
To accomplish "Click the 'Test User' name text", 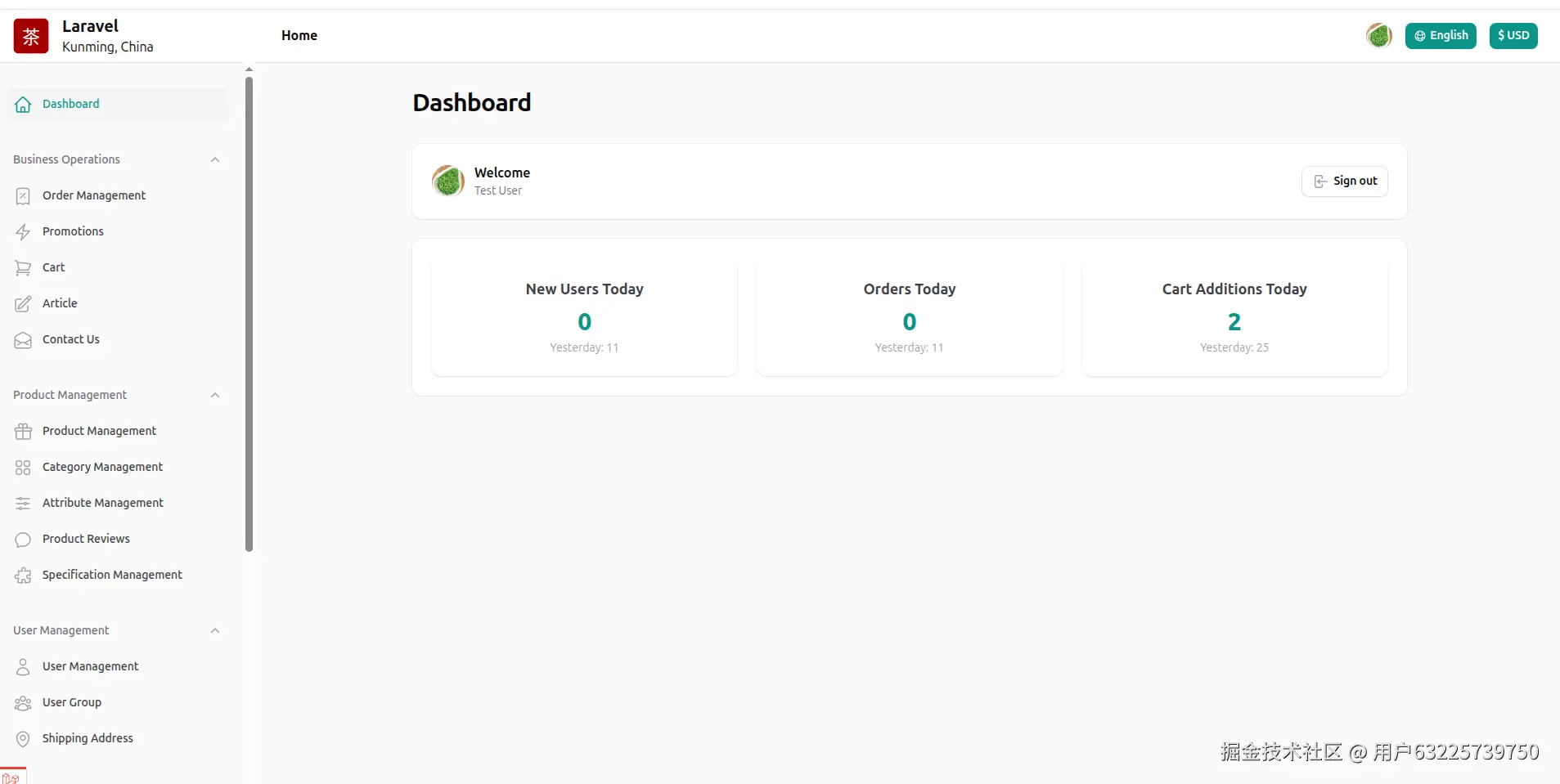I will [498, 190].
